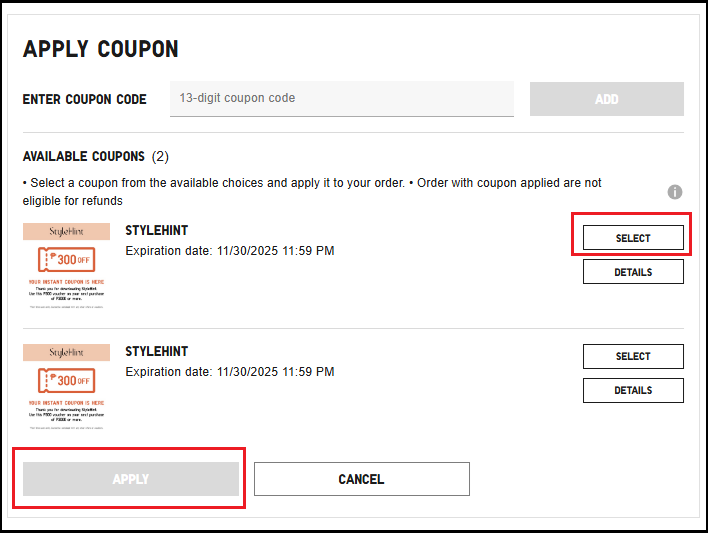Screen dimensions: 708x533
Task: Click the info icon beside coupon instructions
Action: [675, 192]
